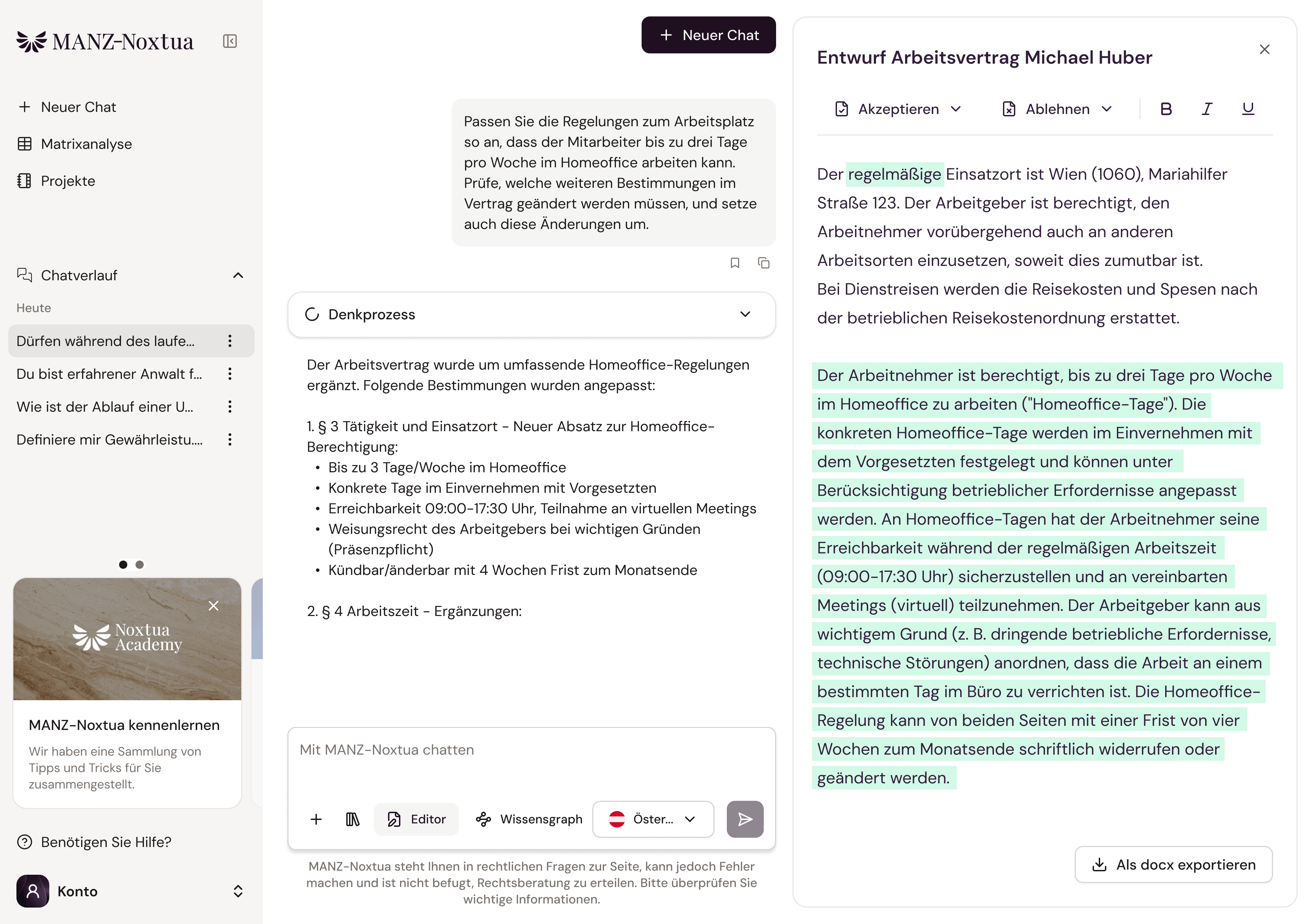Open Wissensgraph tool
Image resolution: width=1314 pixels, height=924 pixels.
coord(529,819)
